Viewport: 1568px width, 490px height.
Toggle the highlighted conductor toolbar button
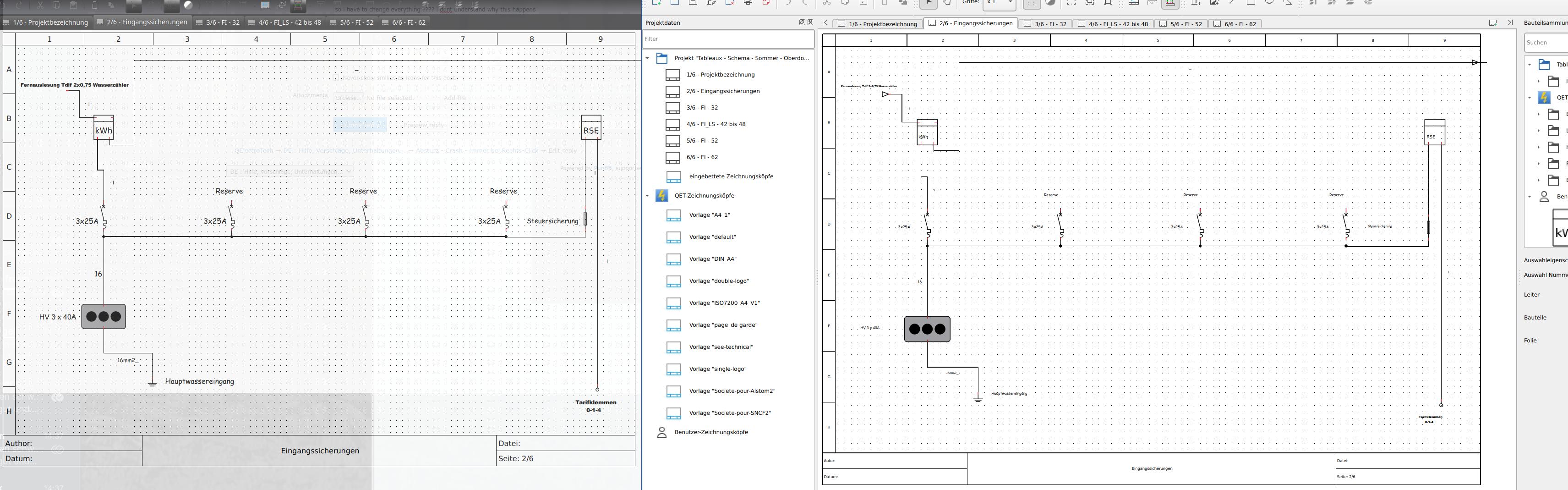click(x=1169, y=4)
